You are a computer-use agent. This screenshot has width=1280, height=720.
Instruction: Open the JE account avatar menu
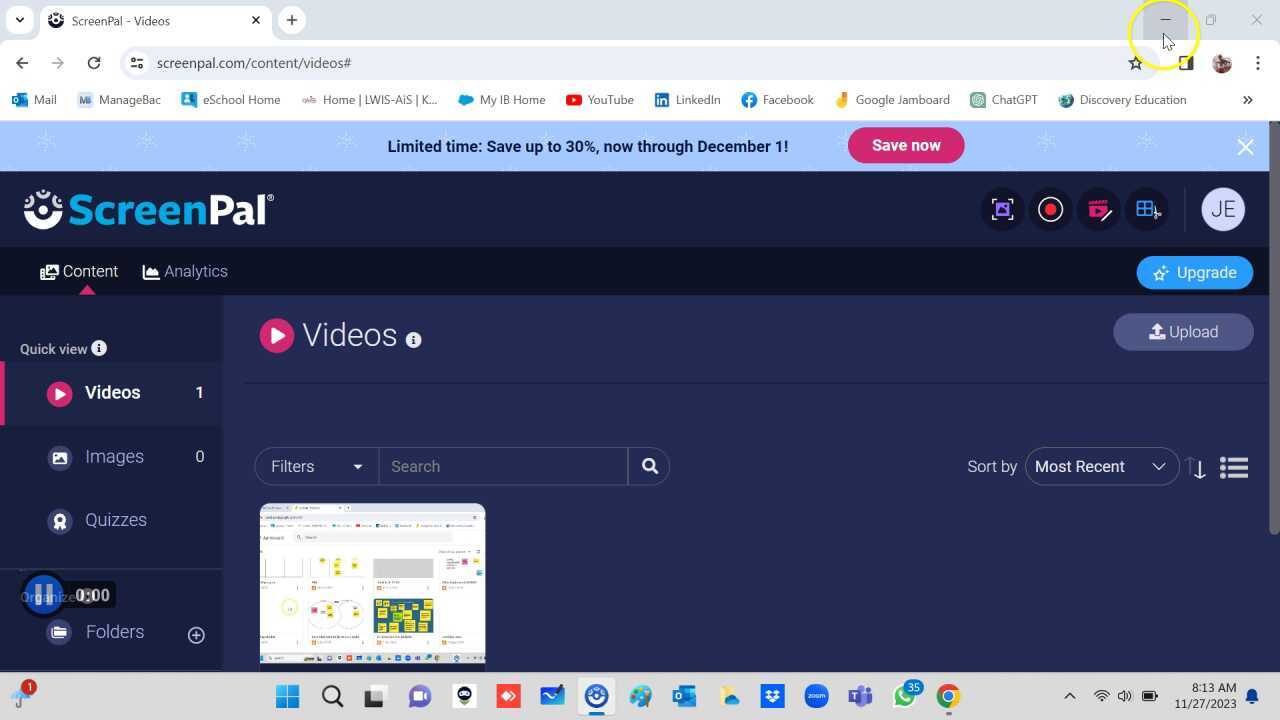(x=1223, y=209)
